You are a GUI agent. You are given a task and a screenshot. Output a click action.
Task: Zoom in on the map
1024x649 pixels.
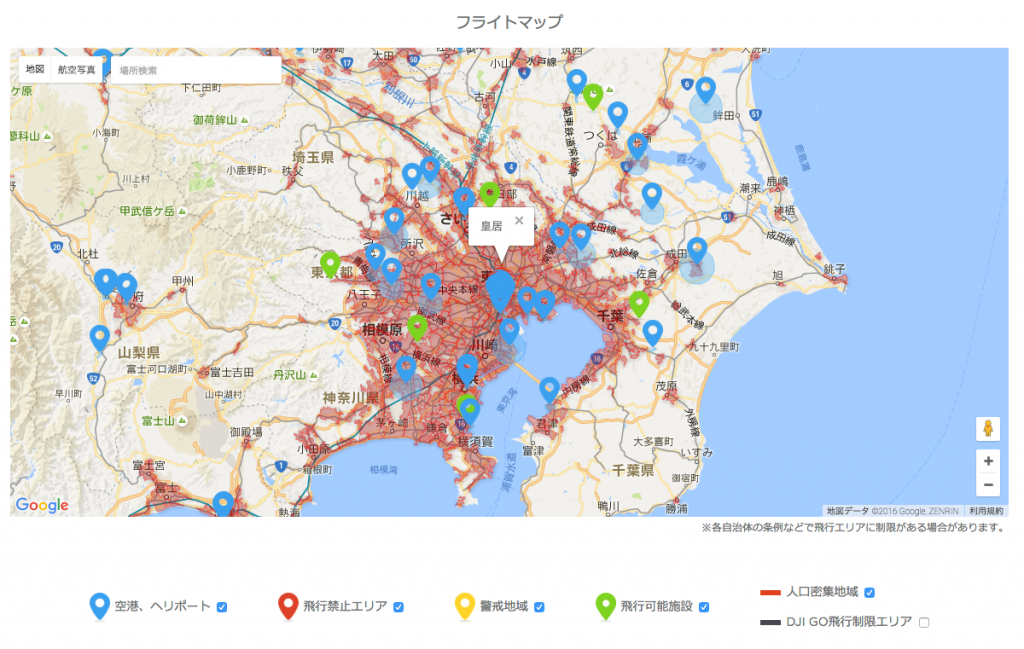coord(988,461)
